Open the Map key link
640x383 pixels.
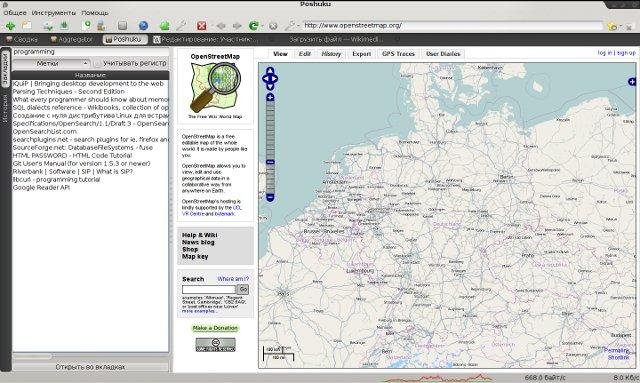click(195, 256)
